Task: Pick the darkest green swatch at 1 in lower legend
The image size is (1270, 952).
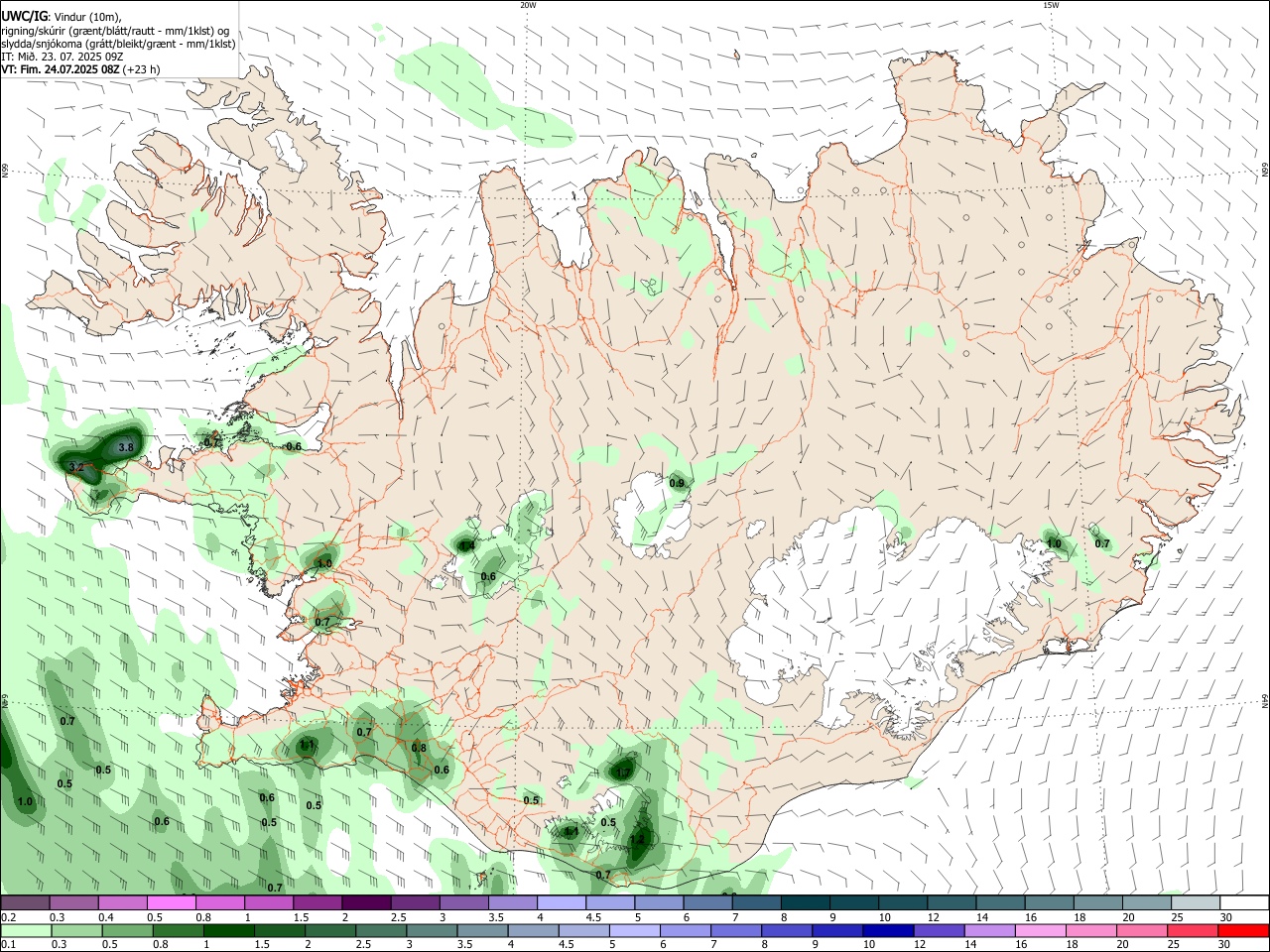Action: (228, 931)
